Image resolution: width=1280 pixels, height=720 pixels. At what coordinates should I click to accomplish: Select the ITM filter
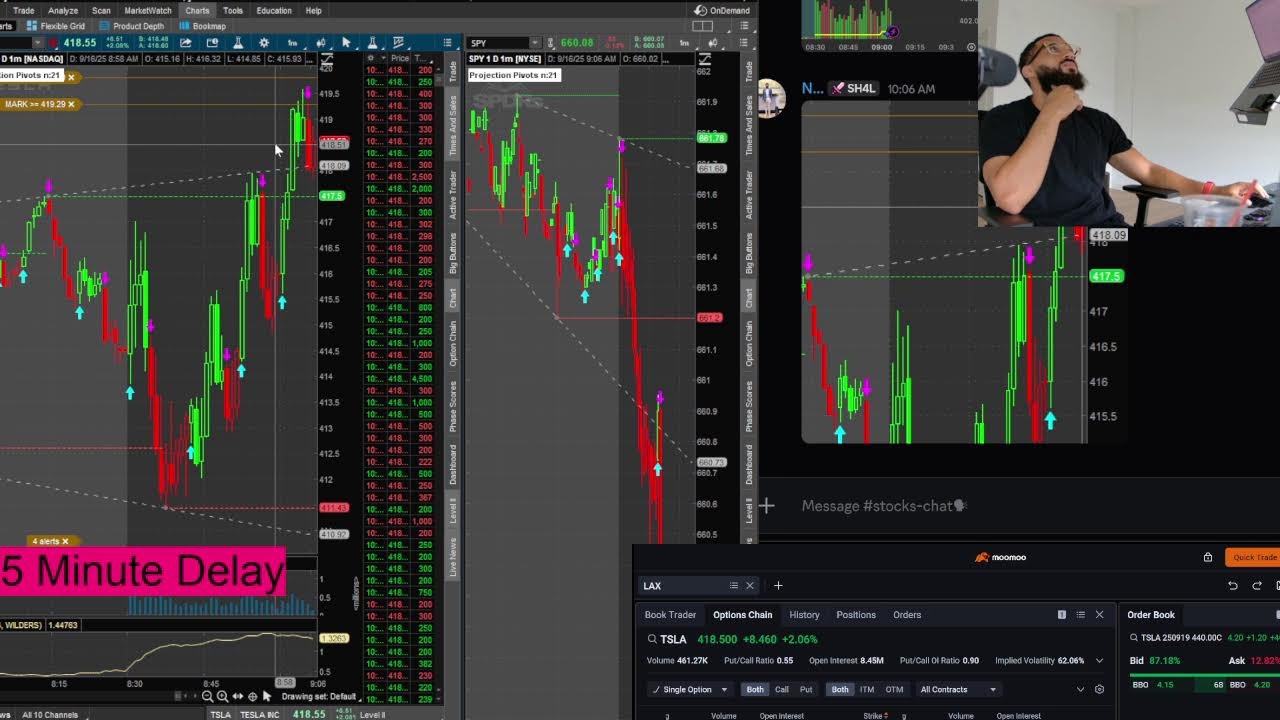[867, 689]
